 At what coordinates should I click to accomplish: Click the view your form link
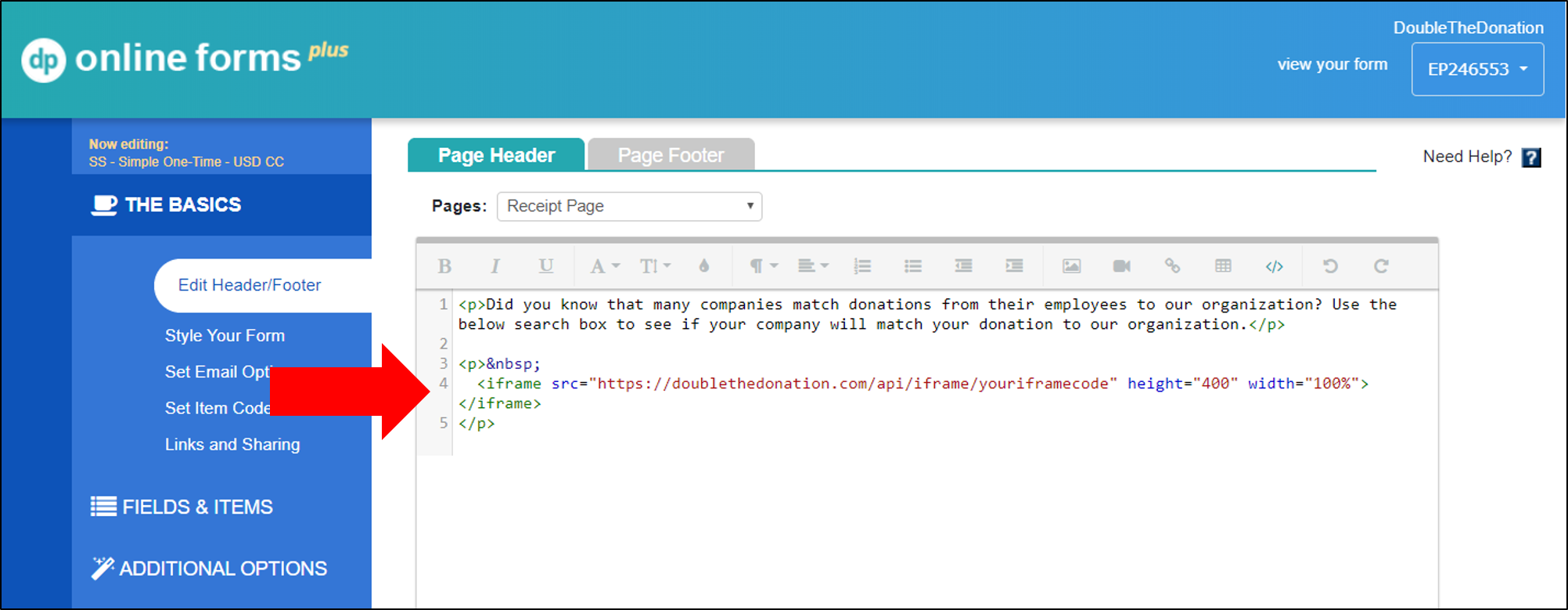(x=1332, y=64)
